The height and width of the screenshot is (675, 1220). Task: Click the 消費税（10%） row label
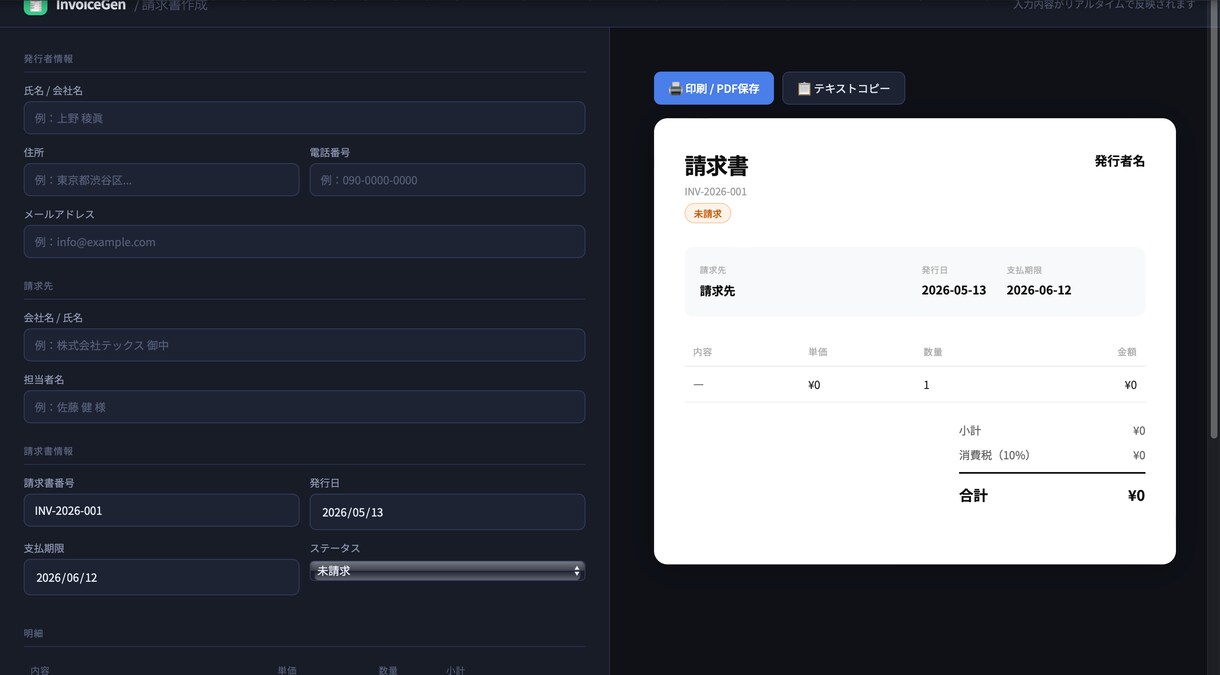994,455
